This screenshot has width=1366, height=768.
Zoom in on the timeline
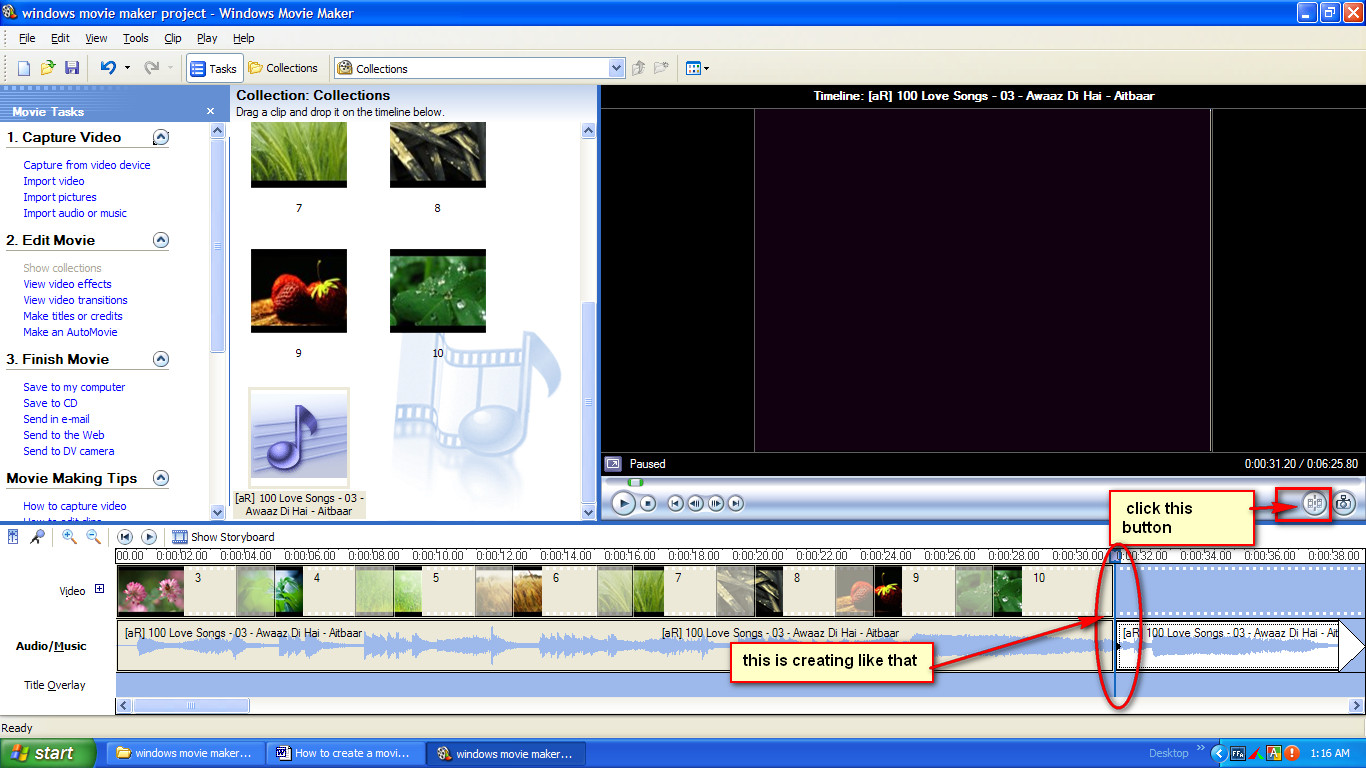click(x=69, y=537)
